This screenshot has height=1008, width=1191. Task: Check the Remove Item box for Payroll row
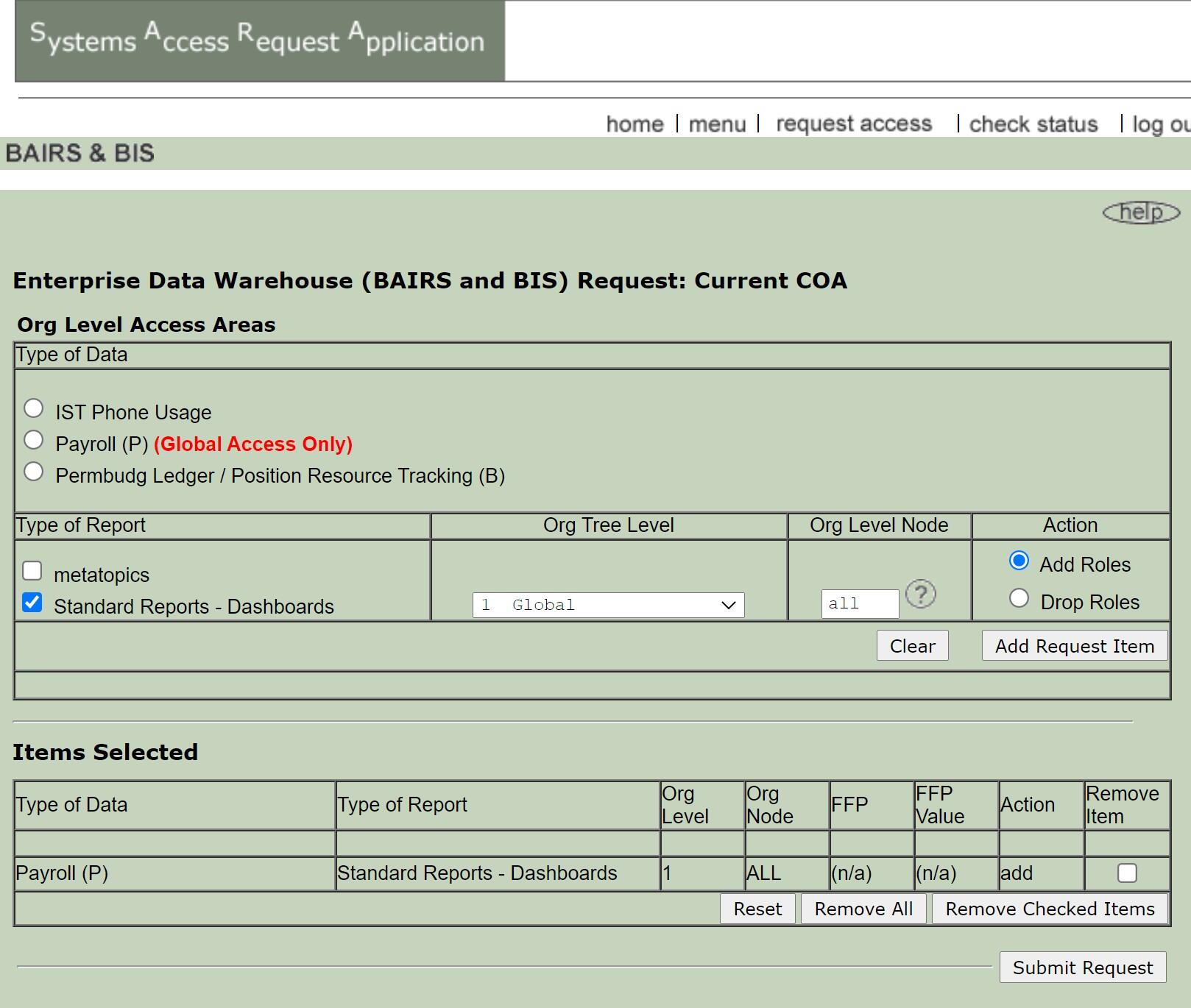tap(1126, 873)
